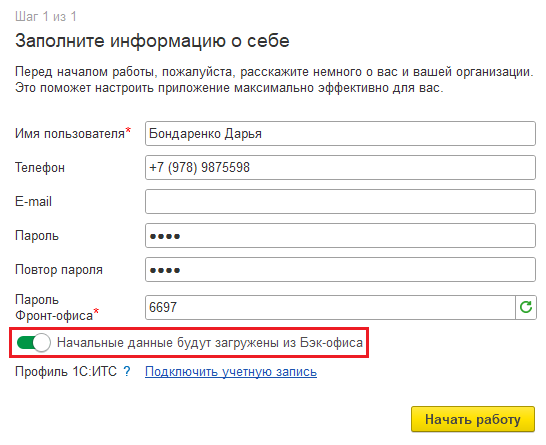Click the Пароль Фронт-офиса field with 6697
Image resolution: width=546 pixels, height=445 pixels.
point(330,307)
